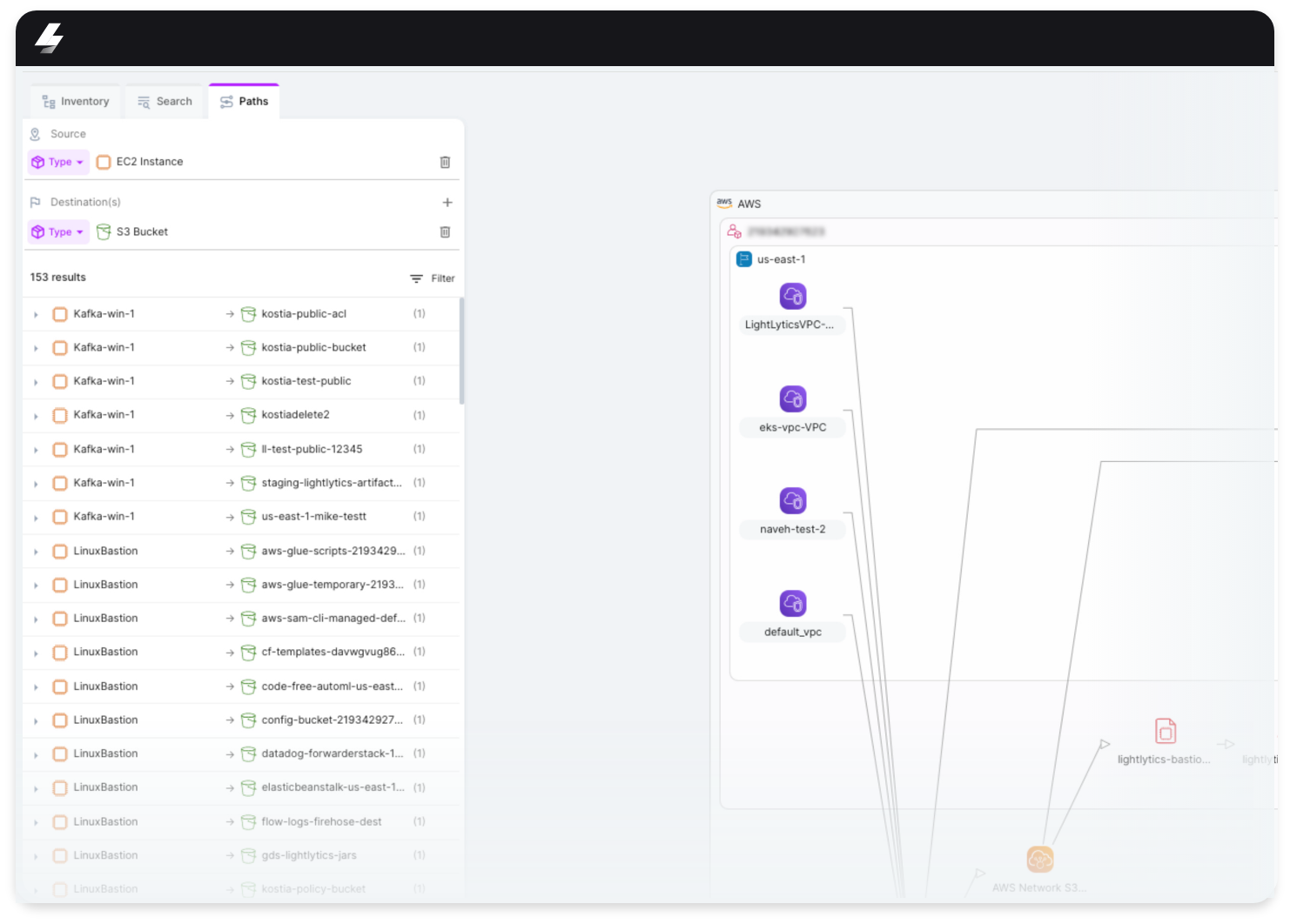Expand the aws-glue-scripts path row
This screenshot has height=924, width=1290.
point(36,552)
